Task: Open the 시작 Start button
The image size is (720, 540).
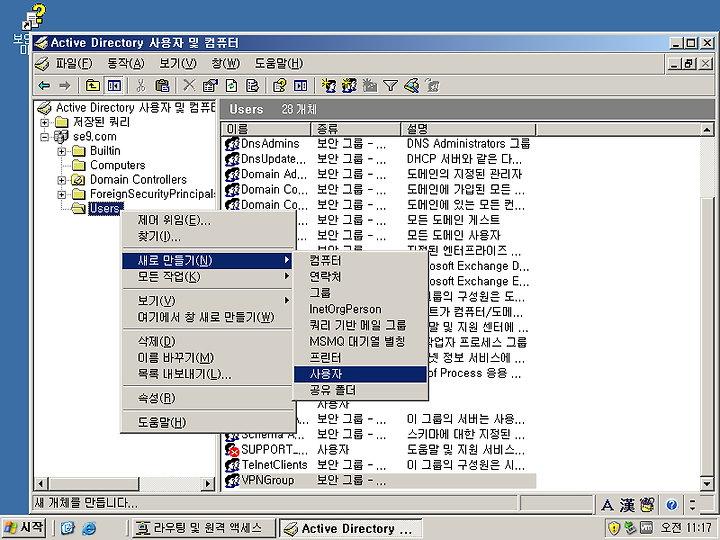Action: pos(24,527)
